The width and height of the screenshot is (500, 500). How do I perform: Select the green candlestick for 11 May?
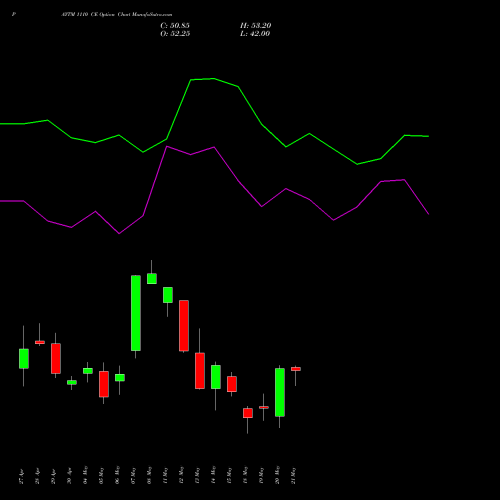[168, 295]
